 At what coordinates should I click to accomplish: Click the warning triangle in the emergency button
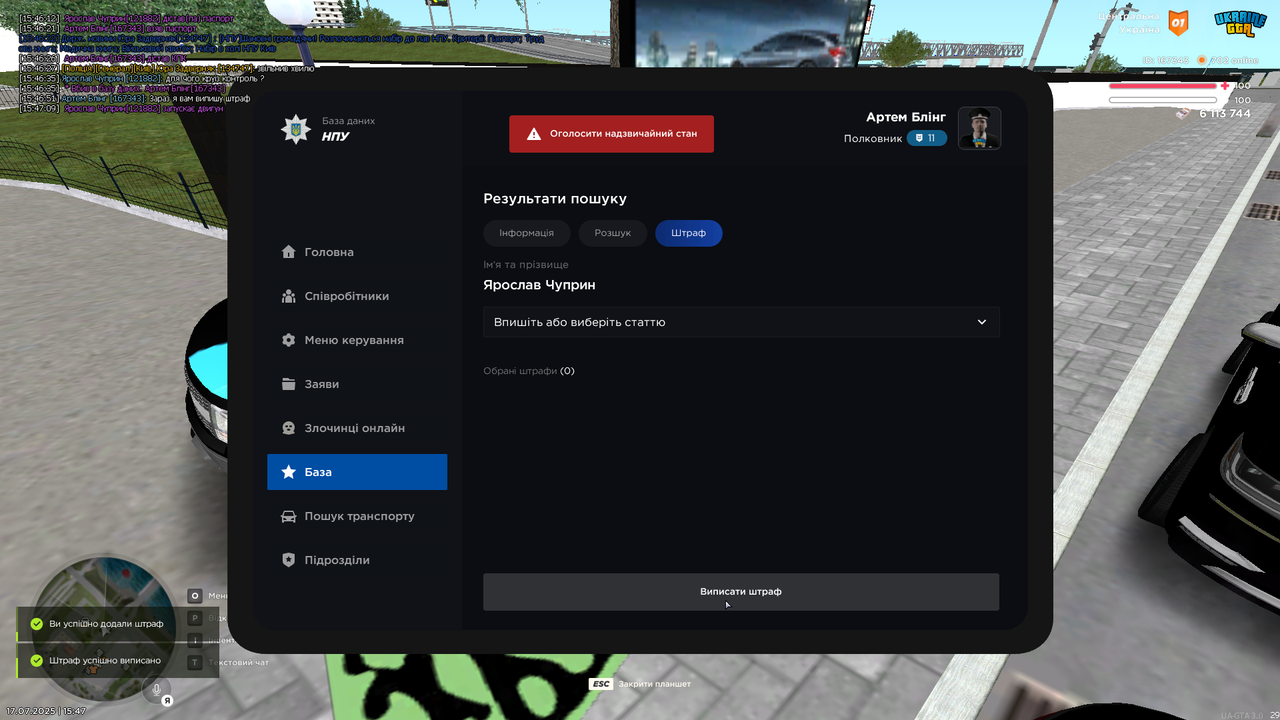[x=534, y=134]
